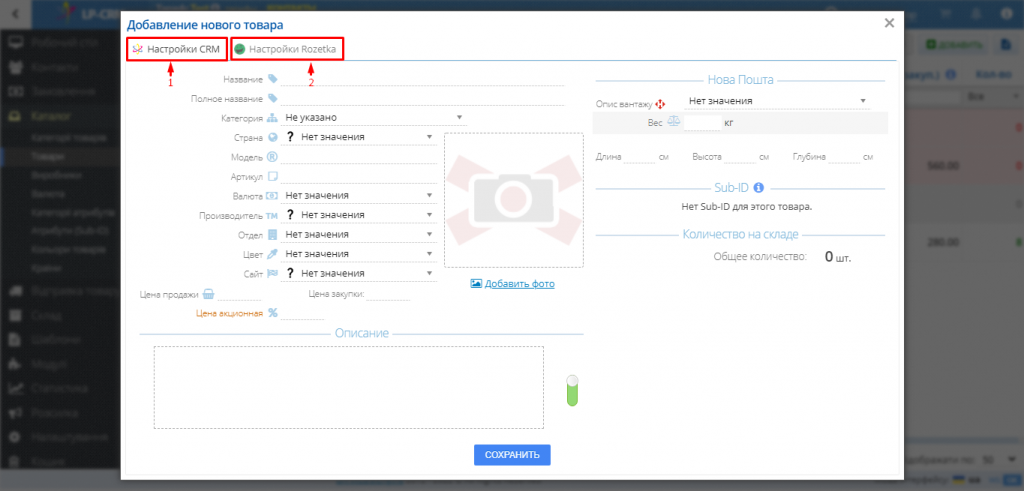The image size is (1024, 491).
Task: Switch to the Настройки CRM tab
Action: (x=177, y=49)
